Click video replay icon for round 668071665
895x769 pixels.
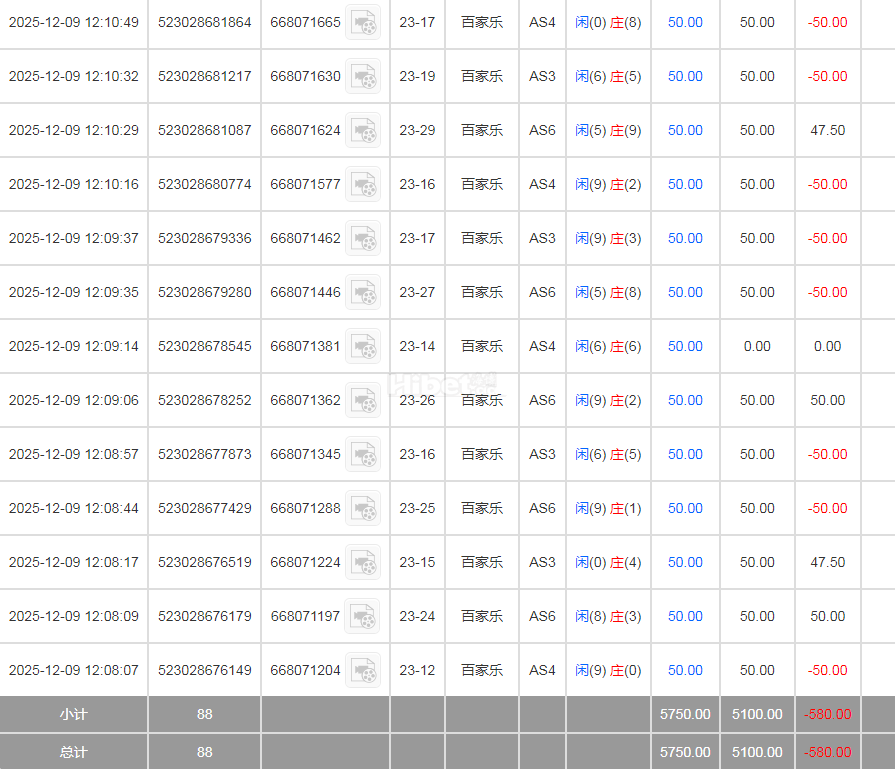[x=363, y=22]
